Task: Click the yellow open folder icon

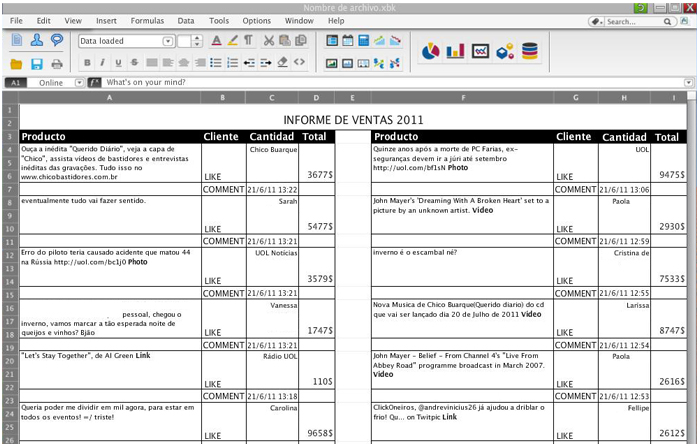Action: click(x=16, y=64)
